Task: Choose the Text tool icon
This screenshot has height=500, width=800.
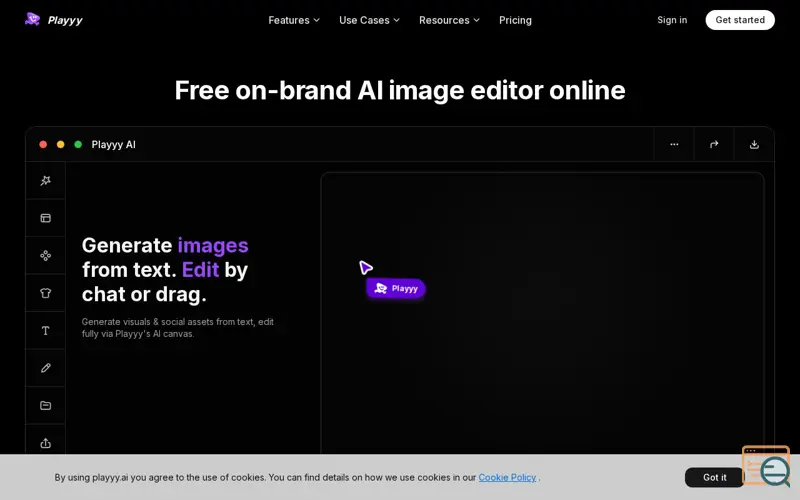Action: [45, 331]
